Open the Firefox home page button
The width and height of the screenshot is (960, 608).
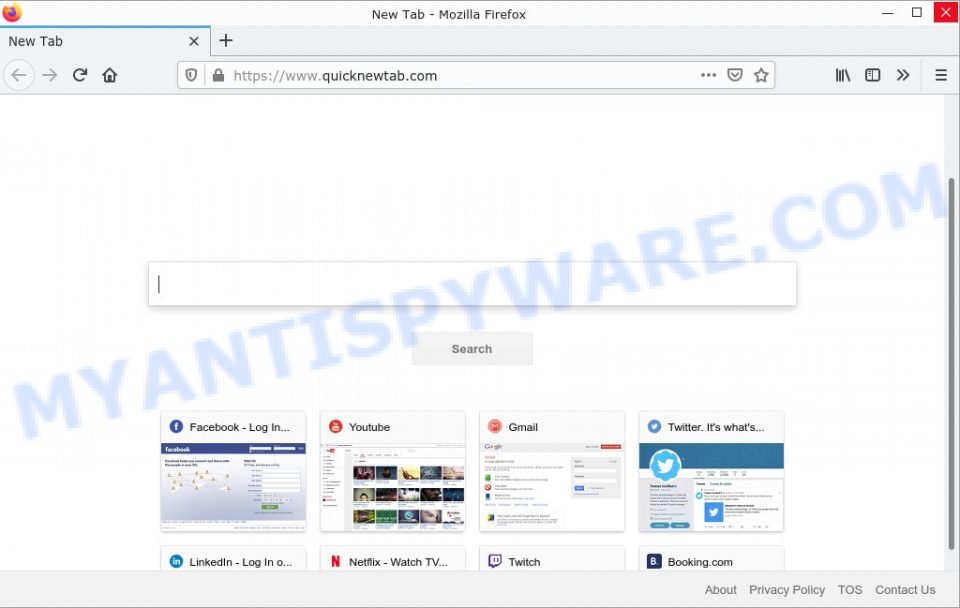coord(110,75)
